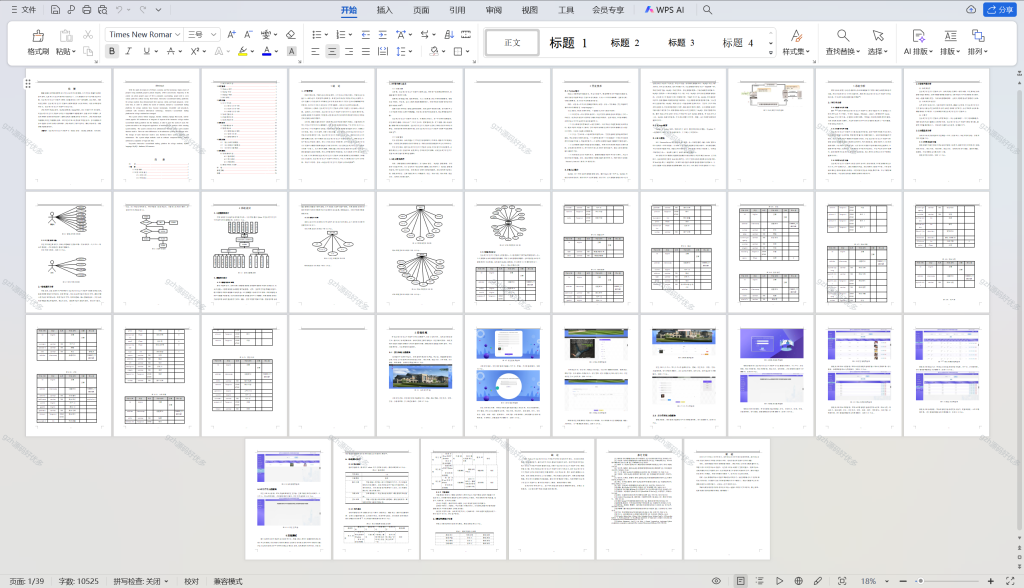Screen dimensions: 1024x588
Task: Click the Decrease Indent icon
Action: 366,35
